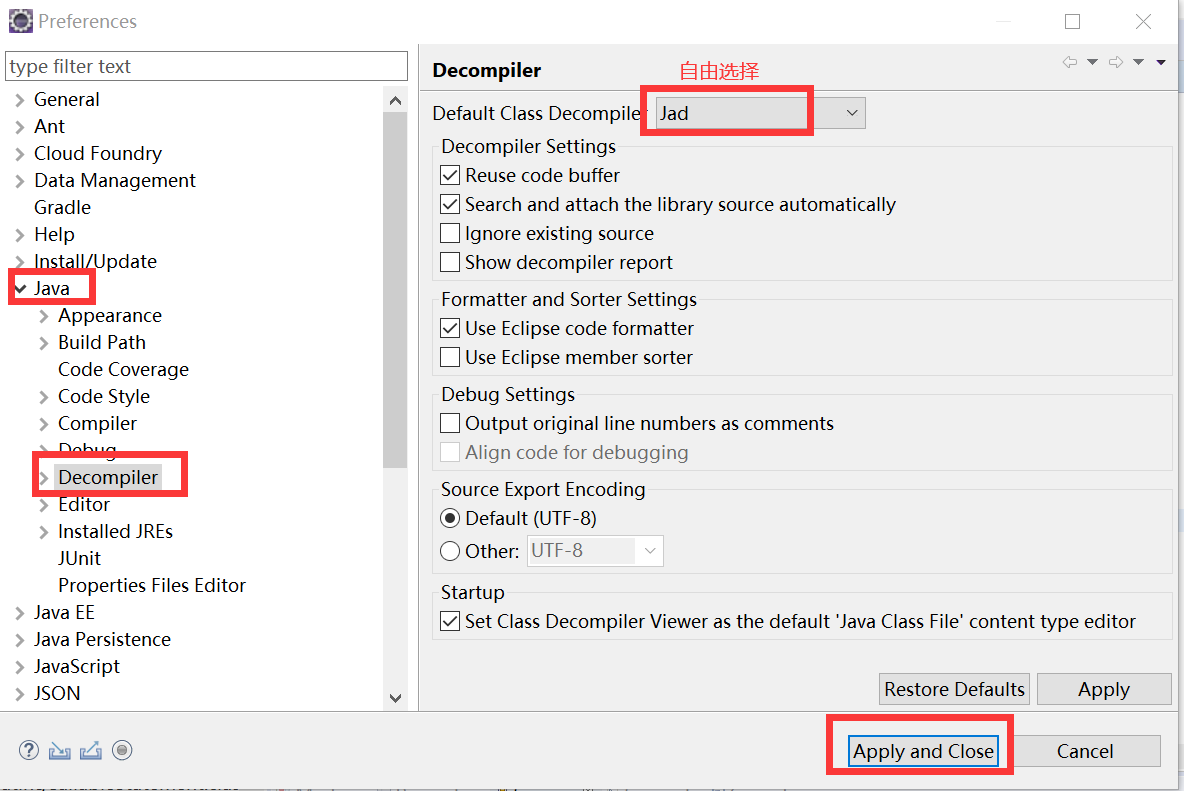Expand the Decompiler subnode arrow
This screenshot has width=1184, height=791.
(44, 478)
